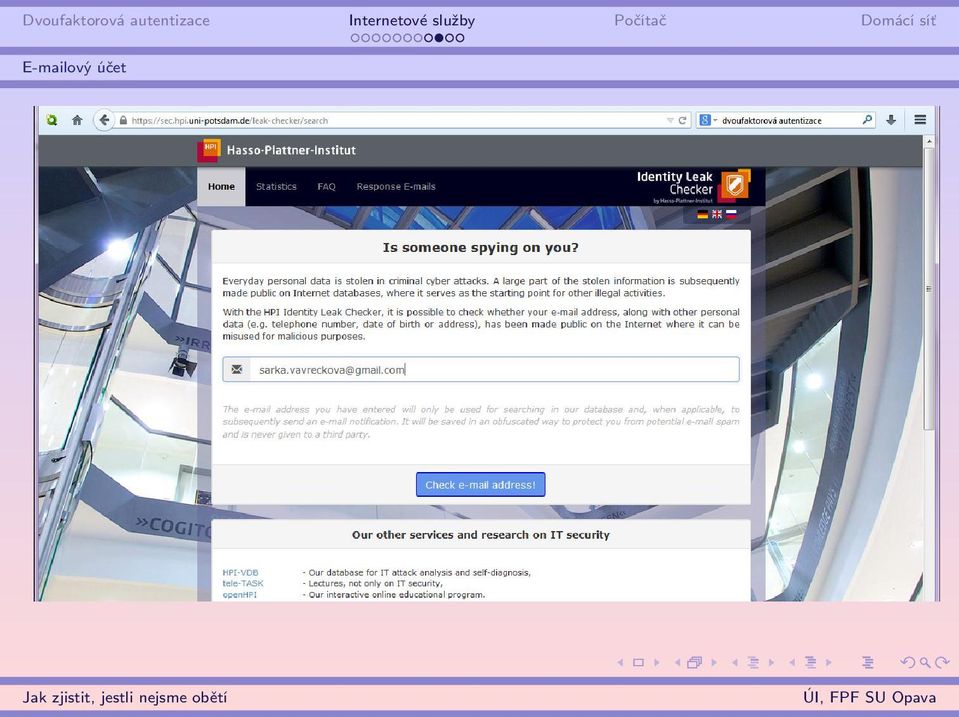The width and height of the screenshot is (959, 717).
Task: Switch language with the Russian flag
Action: (x=731, y=214)
